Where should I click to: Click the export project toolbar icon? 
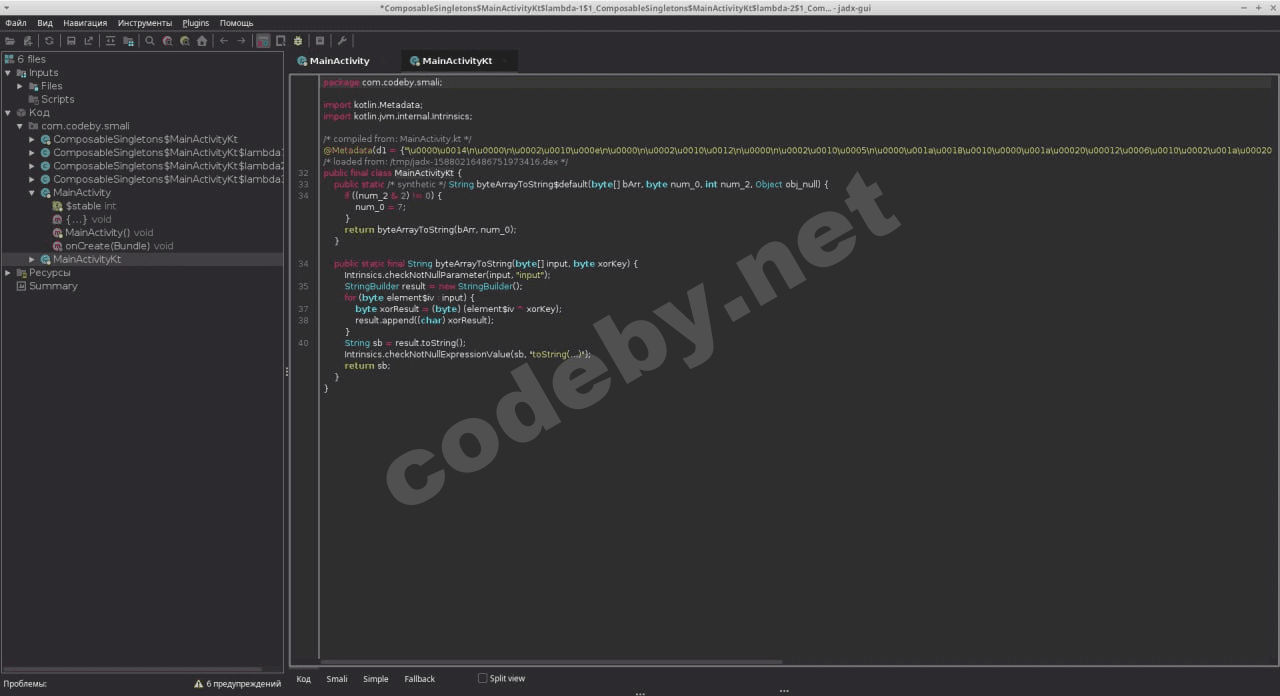coord(88,41)
